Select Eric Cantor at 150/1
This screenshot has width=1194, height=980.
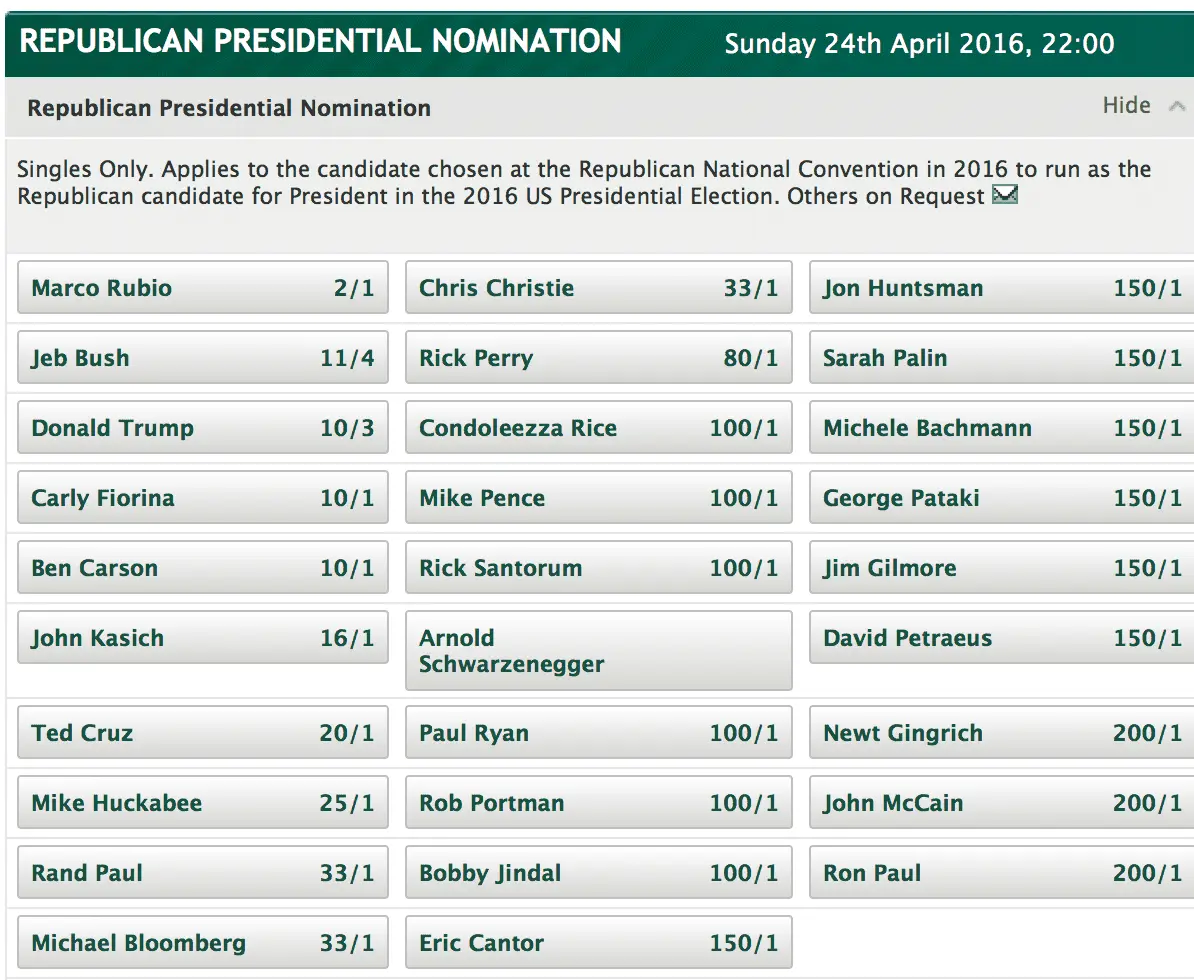point(598,943)
